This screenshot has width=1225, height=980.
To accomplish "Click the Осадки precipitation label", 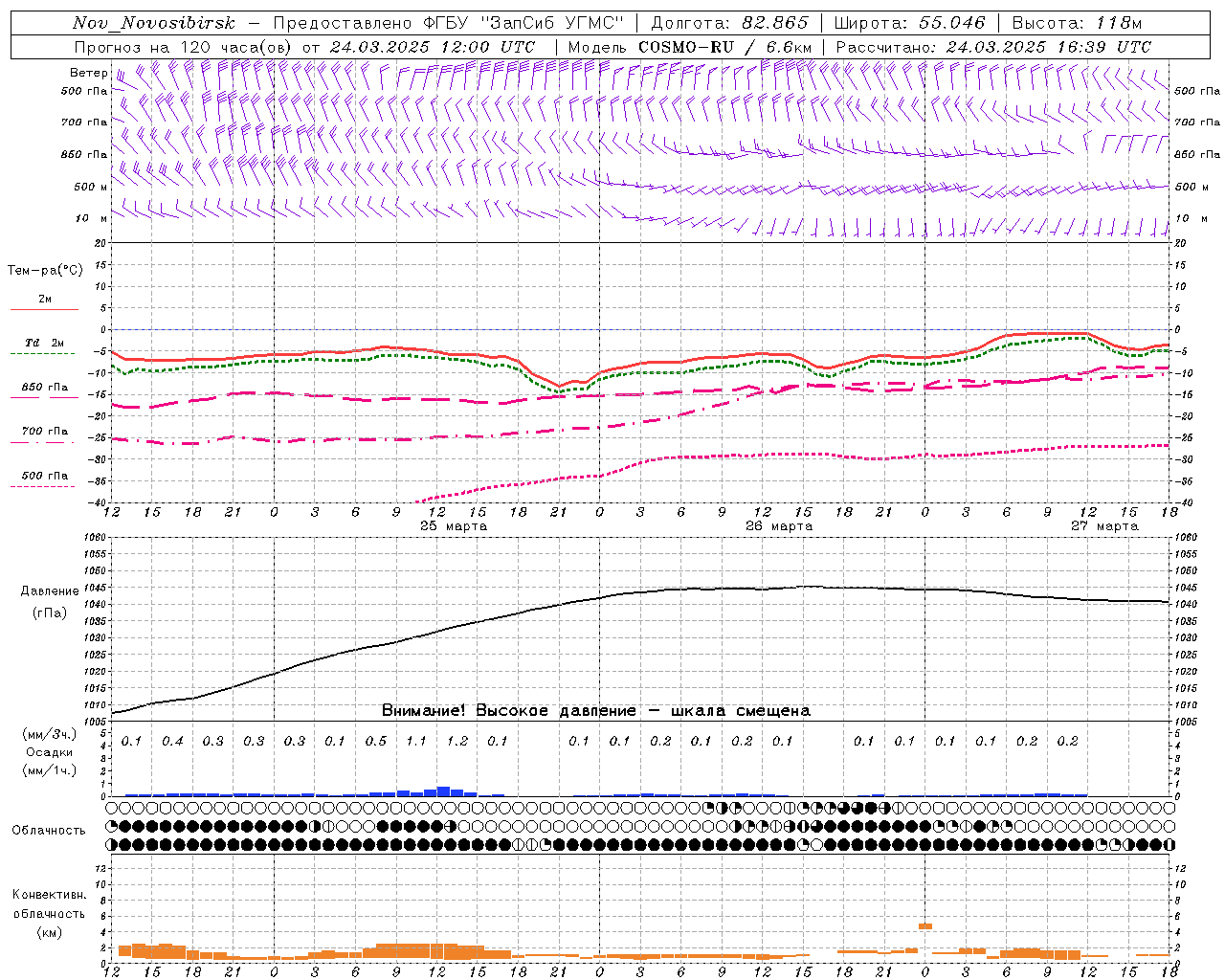I will click(x=49, y=752).
